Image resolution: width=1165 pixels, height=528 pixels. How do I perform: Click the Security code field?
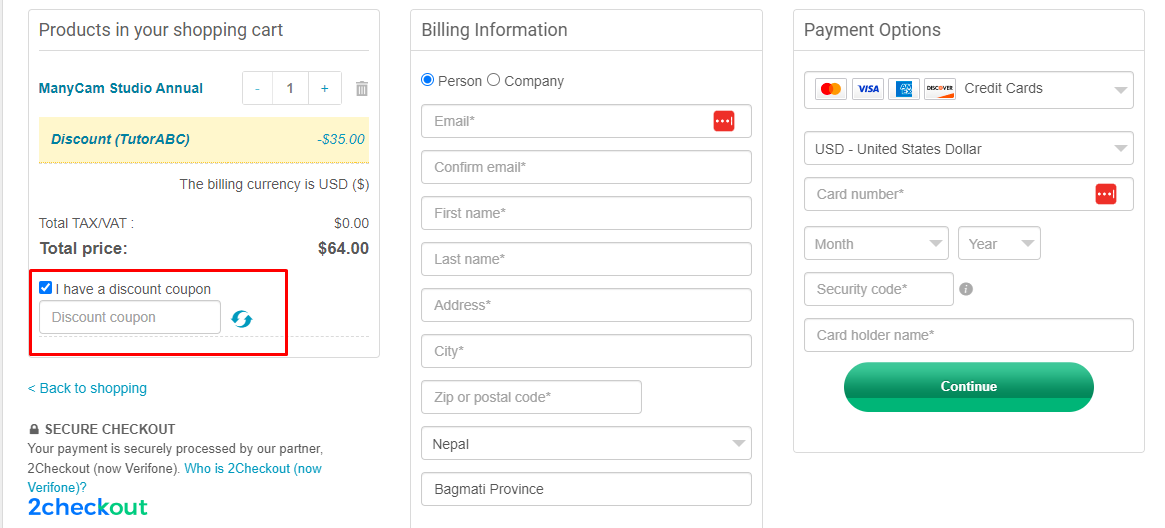(879, 289)
